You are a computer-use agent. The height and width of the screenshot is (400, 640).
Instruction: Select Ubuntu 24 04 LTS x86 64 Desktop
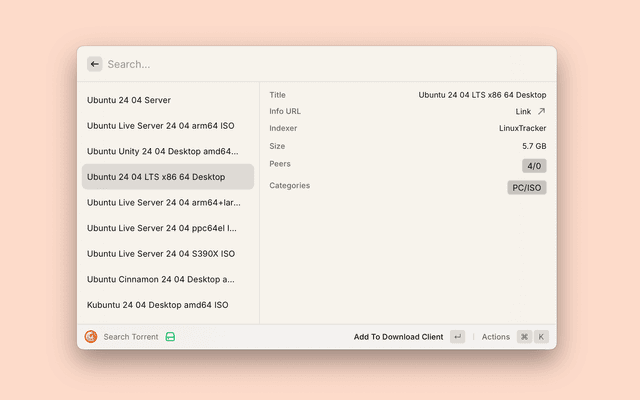pos(167,177)
